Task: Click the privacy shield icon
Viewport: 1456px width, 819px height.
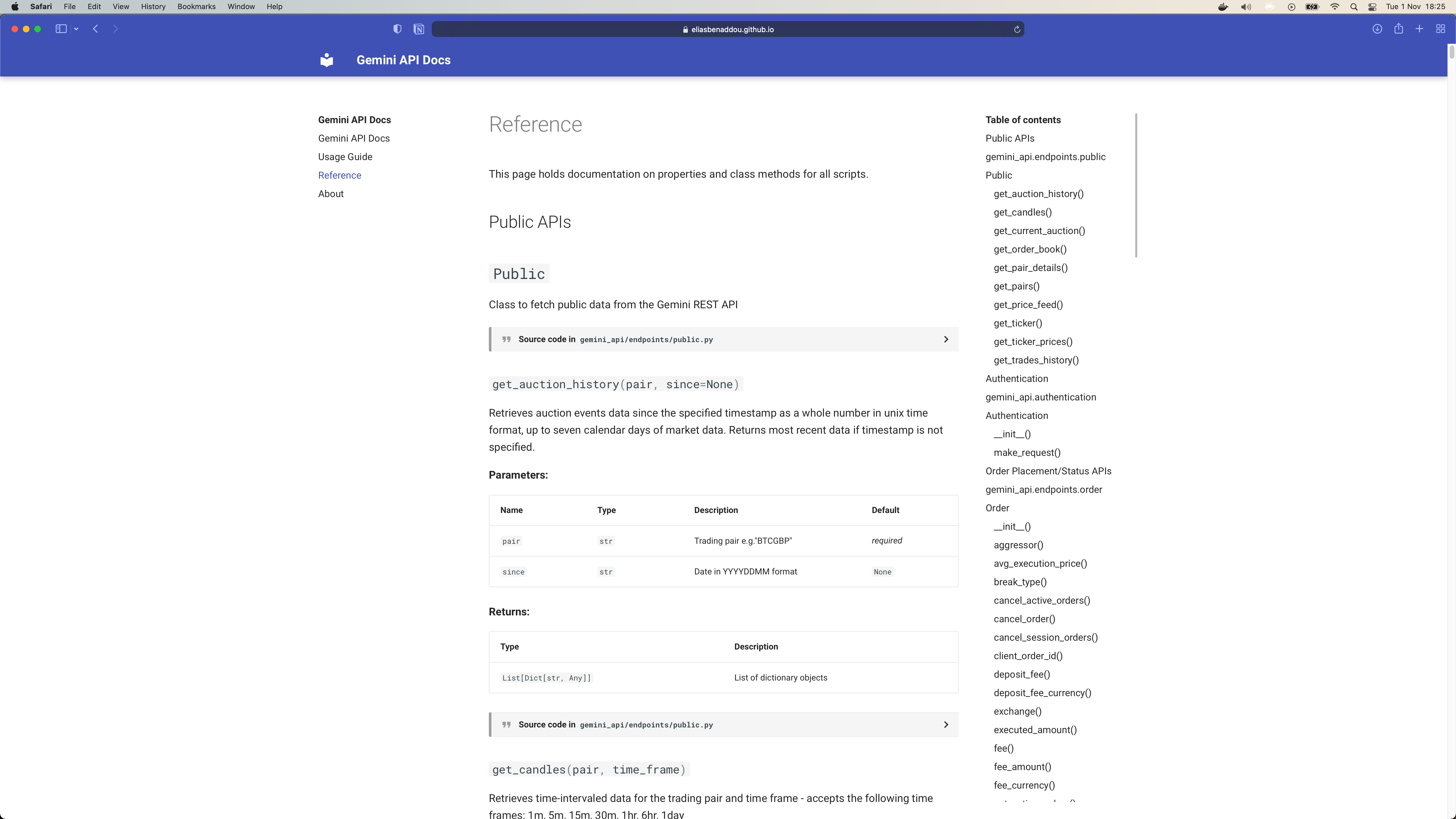Action: coord(397,29)
